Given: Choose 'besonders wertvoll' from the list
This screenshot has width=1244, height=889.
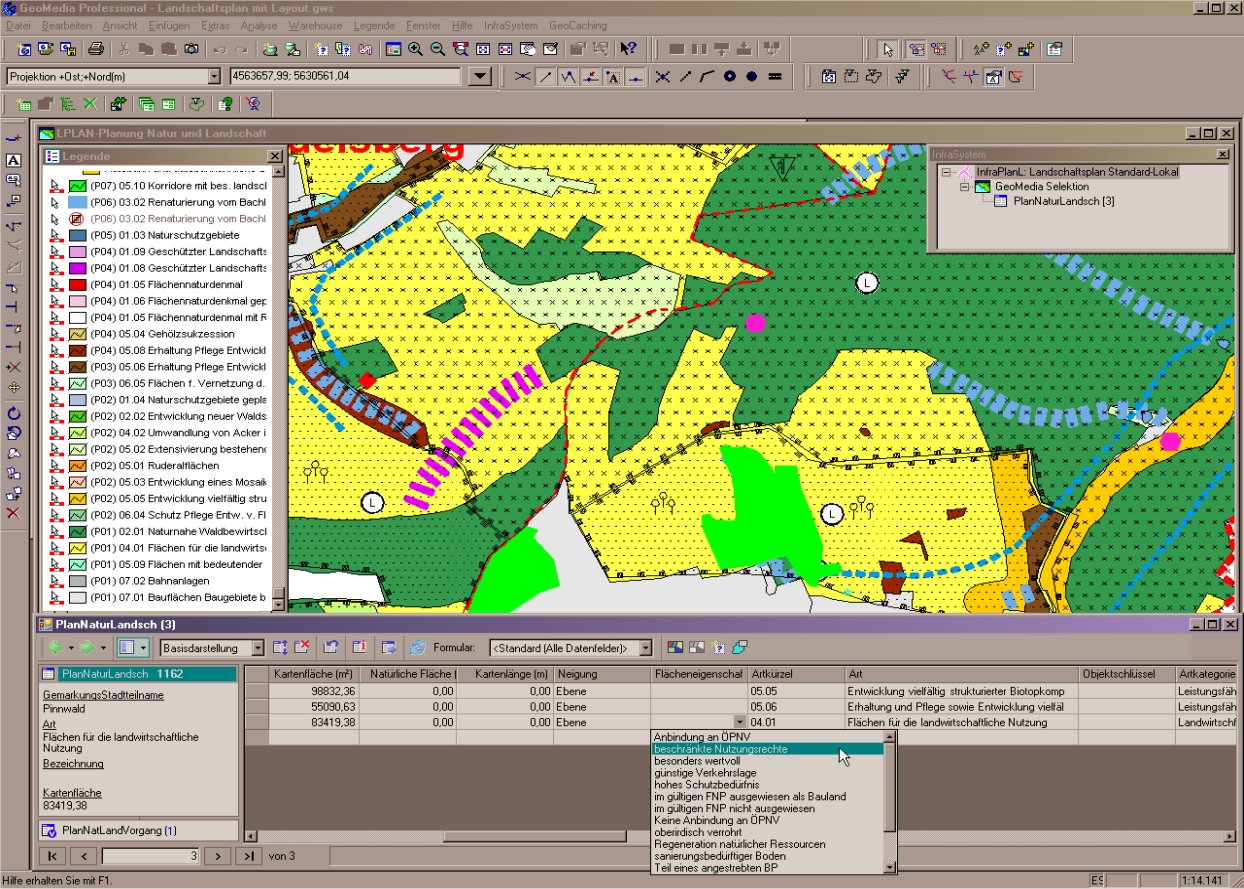Looking at the screenshot, I should (697, 761).
